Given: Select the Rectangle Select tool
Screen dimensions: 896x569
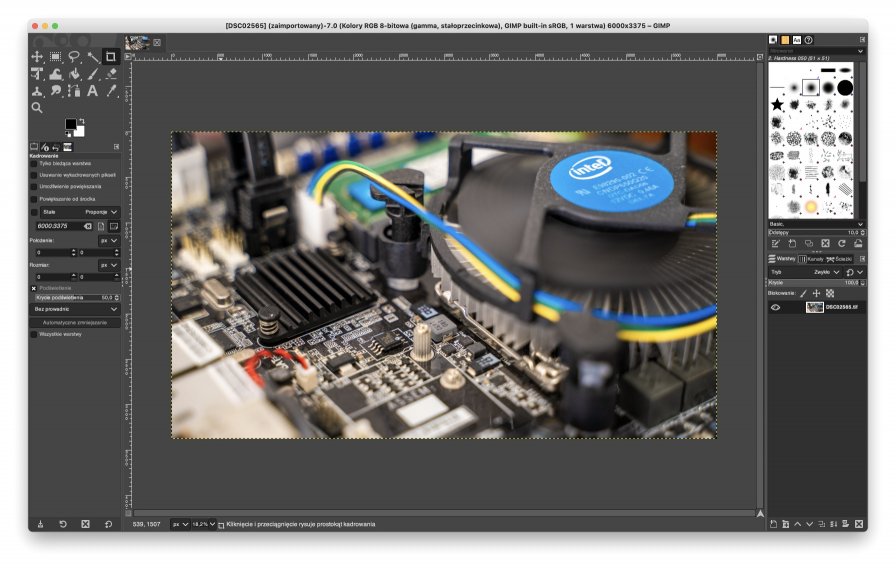Looking at the screenshot, I should click(56, 57).
